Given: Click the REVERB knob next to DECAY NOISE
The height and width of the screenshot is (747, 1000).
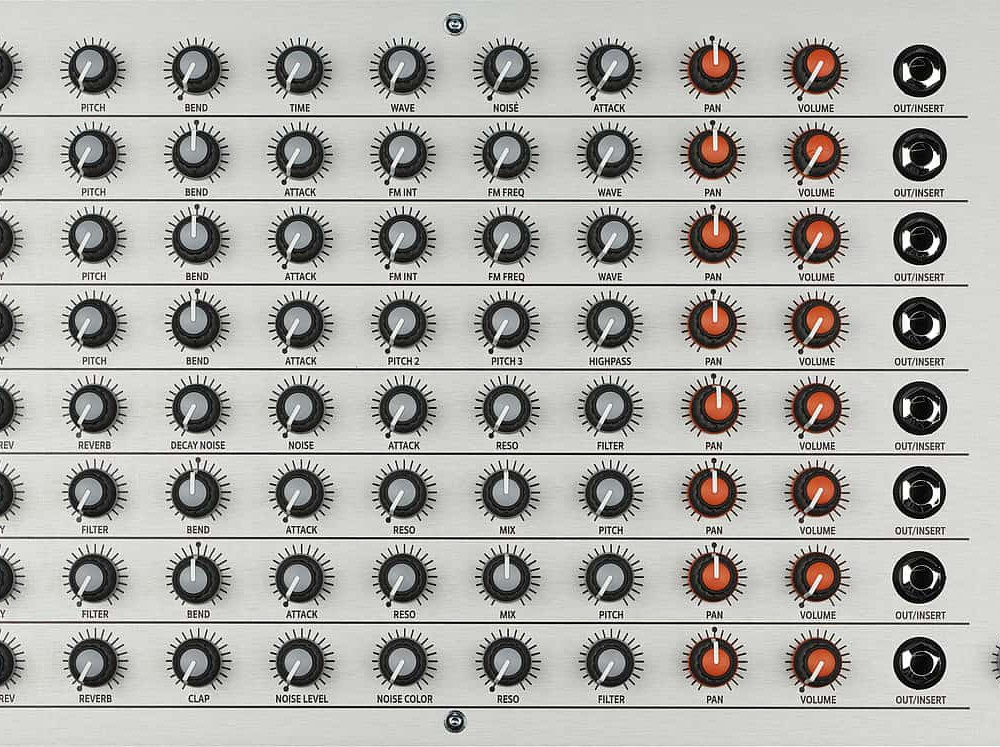Looking at the screenshot, I should (94, 407).
